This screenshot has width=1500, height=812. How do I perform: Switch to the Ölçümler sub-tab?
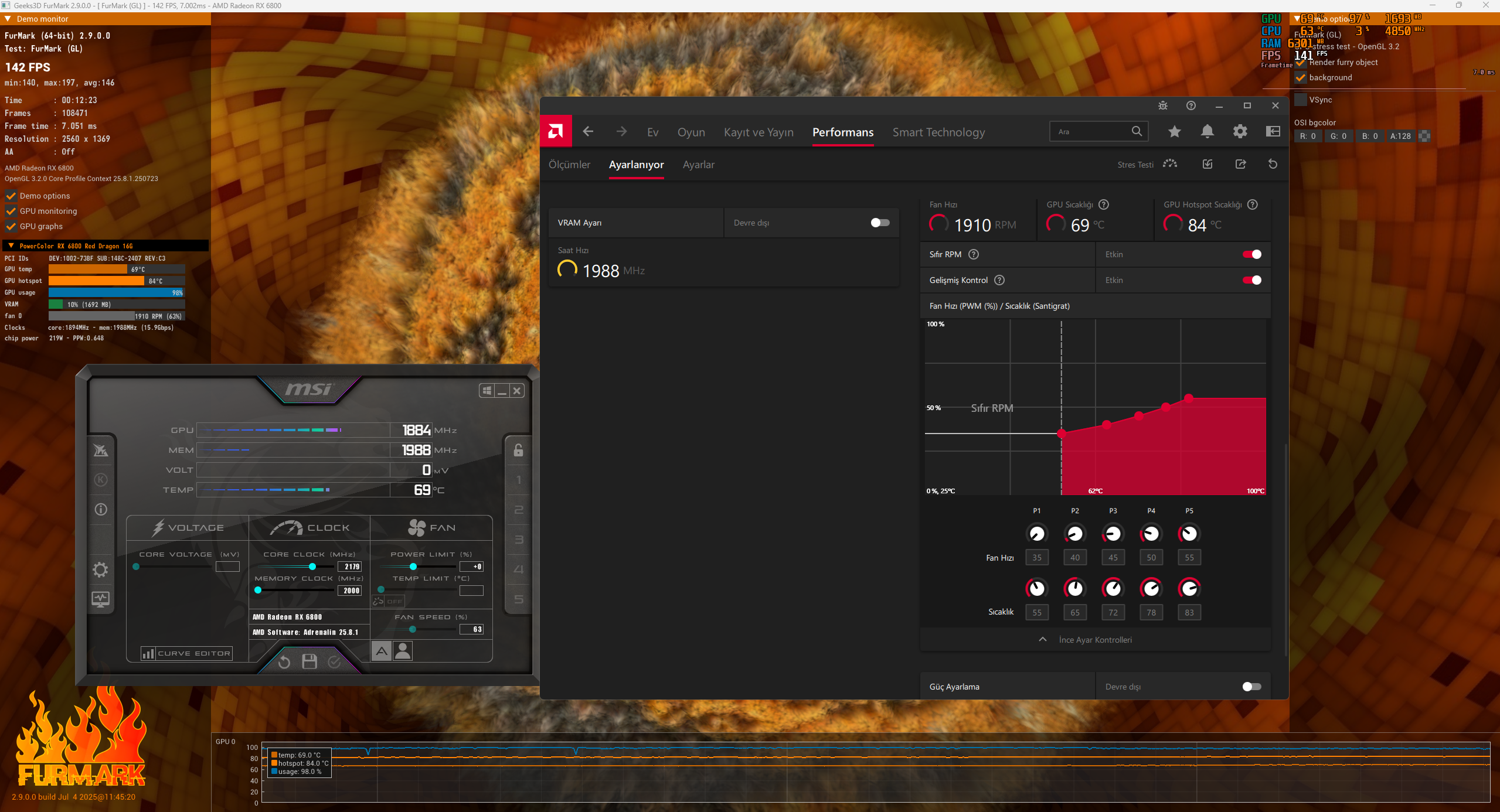click(x=569, y=165)
